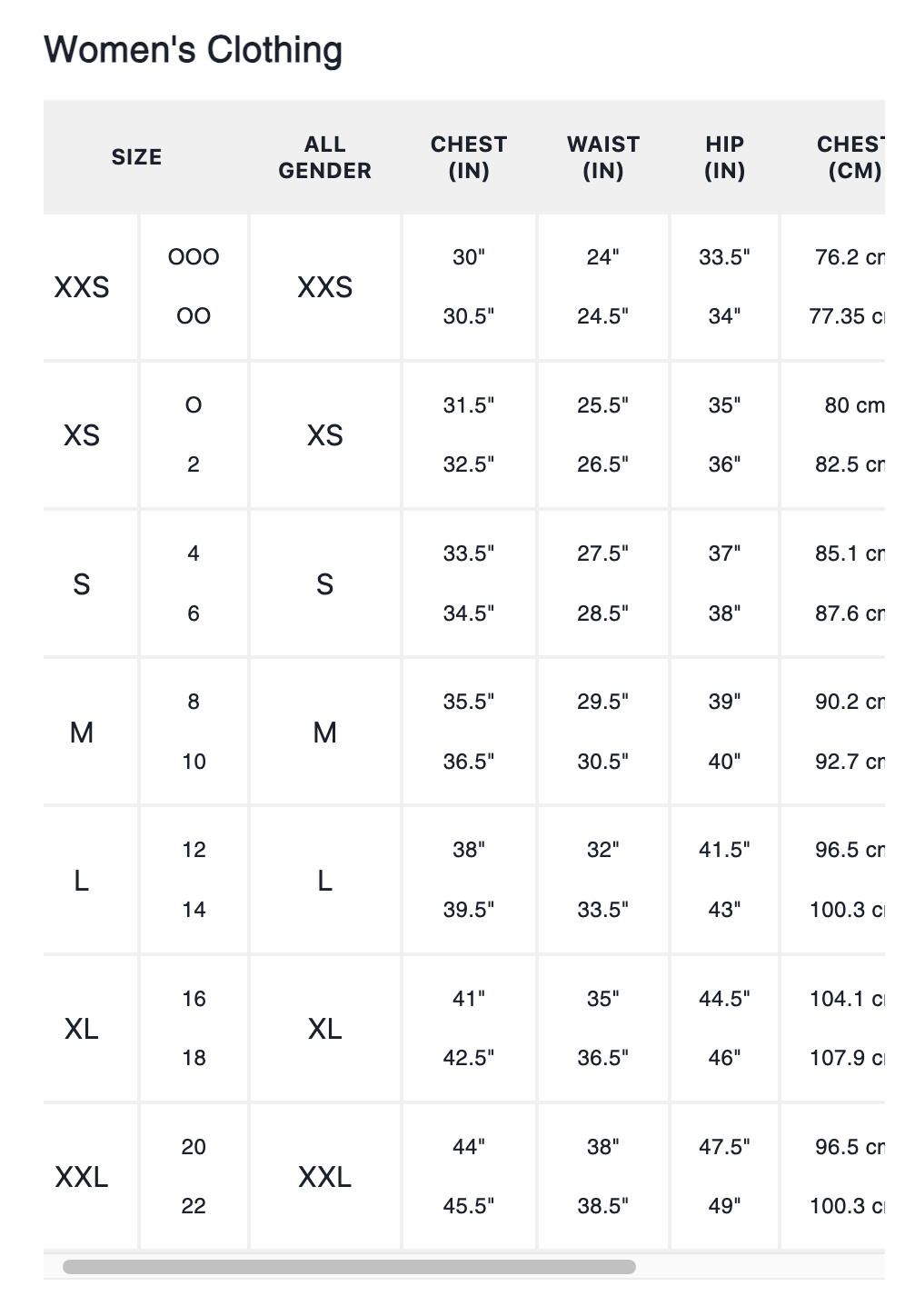905x1316 pixels.
Task: Click the 33.5" chest measurement for size S
Action: [x=469, y=553]
